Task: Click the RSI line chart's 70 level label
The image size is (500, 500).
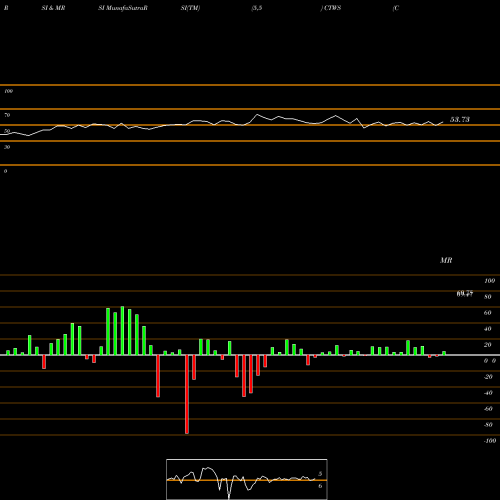Action: point(7,115)
